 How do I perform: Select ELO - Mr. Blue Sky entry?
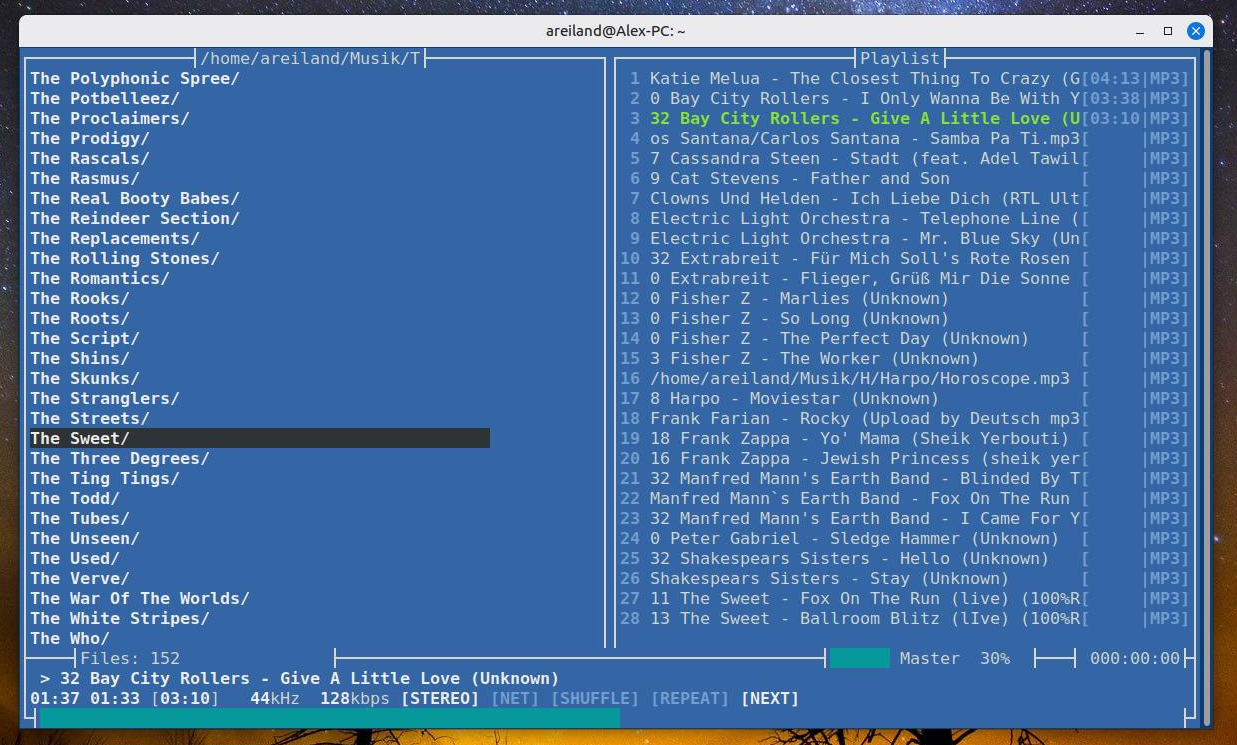tap(905, 238)
